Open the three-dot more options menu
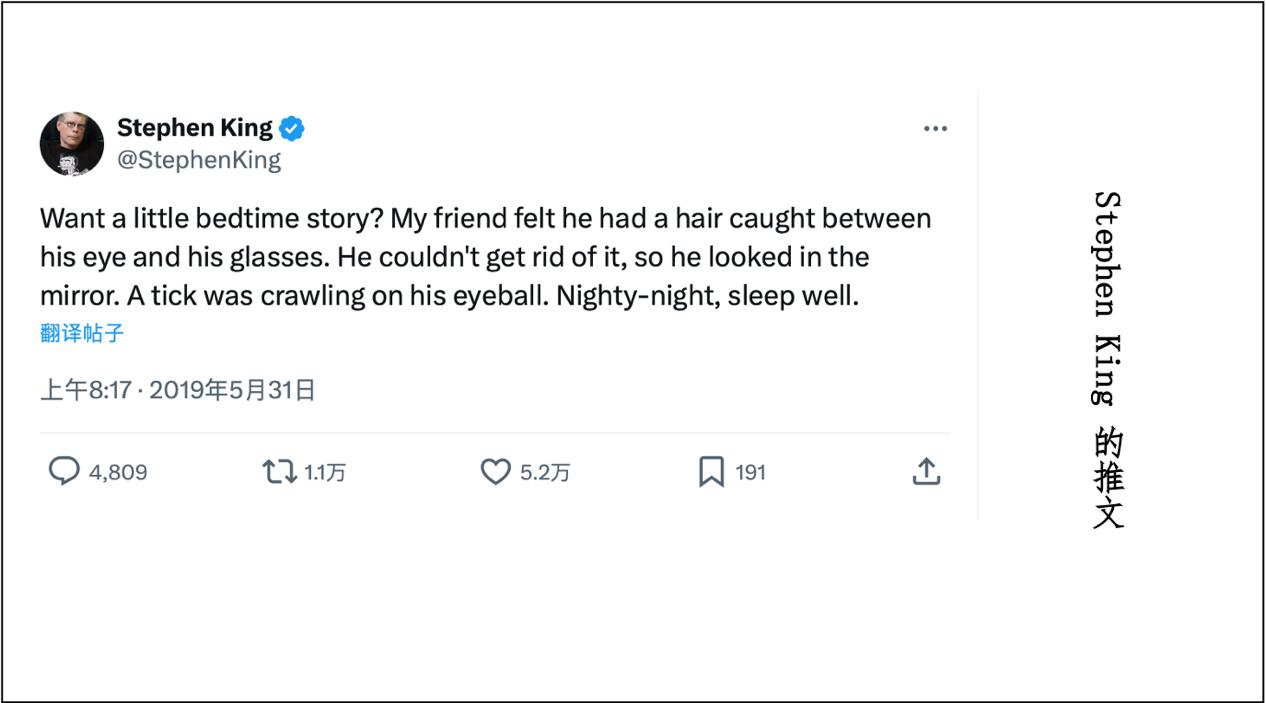 (x=935, y=129)
